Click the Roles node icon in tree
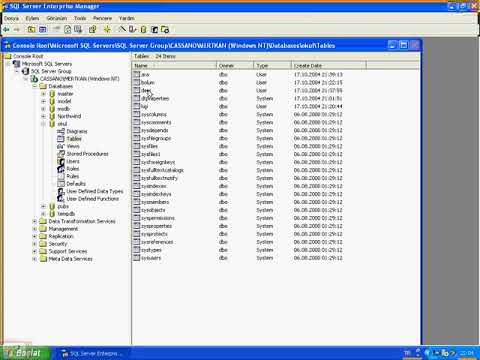 (61, 169)
